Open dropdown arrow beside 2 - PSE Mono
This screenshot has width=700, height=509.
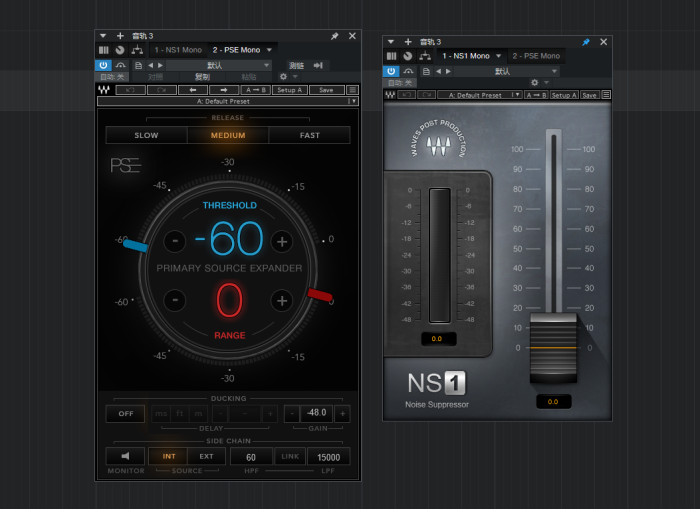click(x=269, y=50)
